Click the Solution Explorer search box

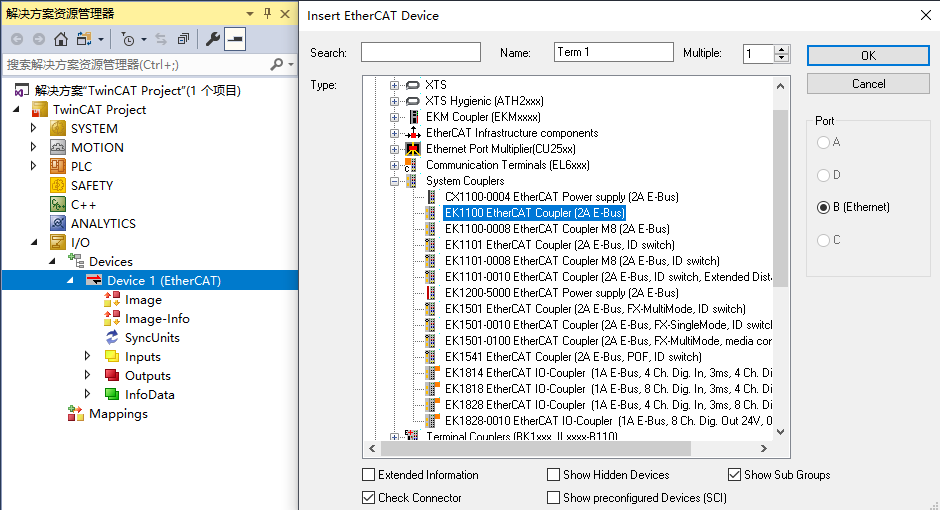[x=135, y=64]
